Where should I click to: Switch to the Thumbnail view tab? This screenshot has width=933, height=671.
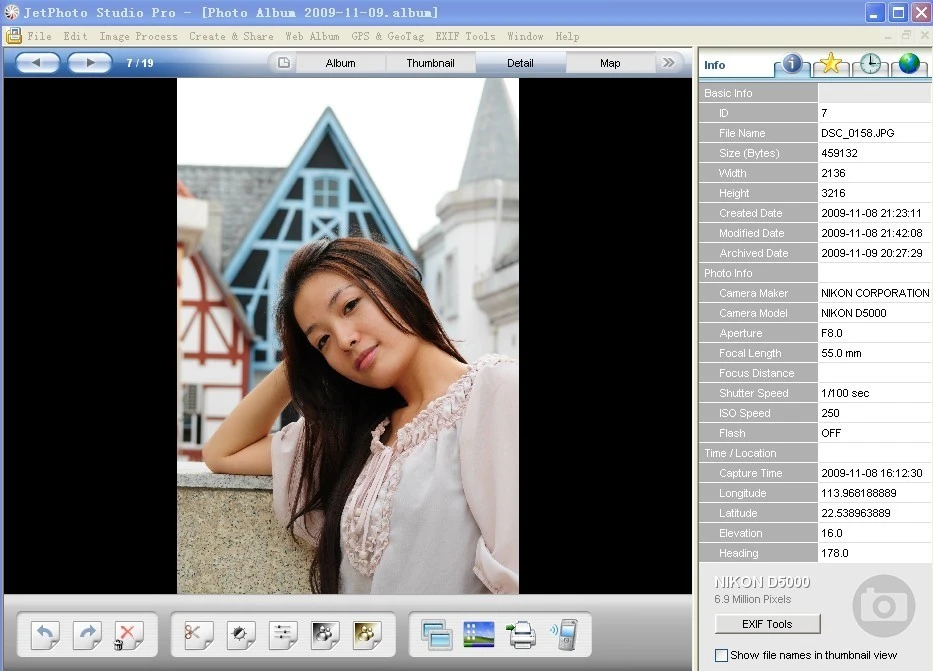point(430,63)
